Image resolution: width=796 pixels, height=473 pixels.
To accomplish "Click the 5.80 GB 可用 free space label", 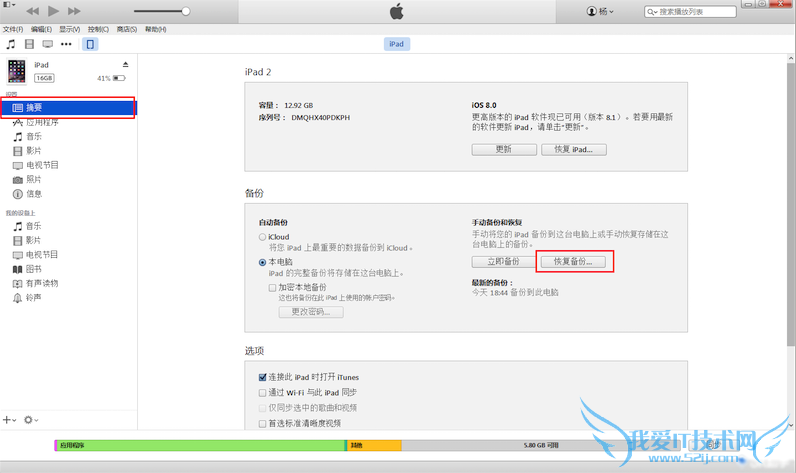I will coord(541,445).
